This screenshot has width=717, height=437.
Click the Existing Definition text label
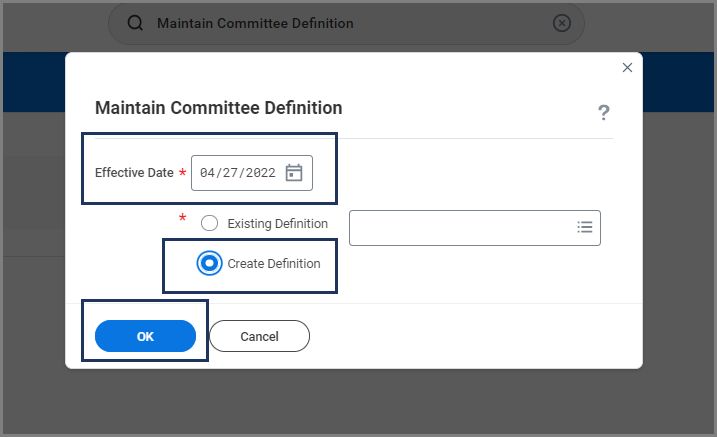click(277, 224)
